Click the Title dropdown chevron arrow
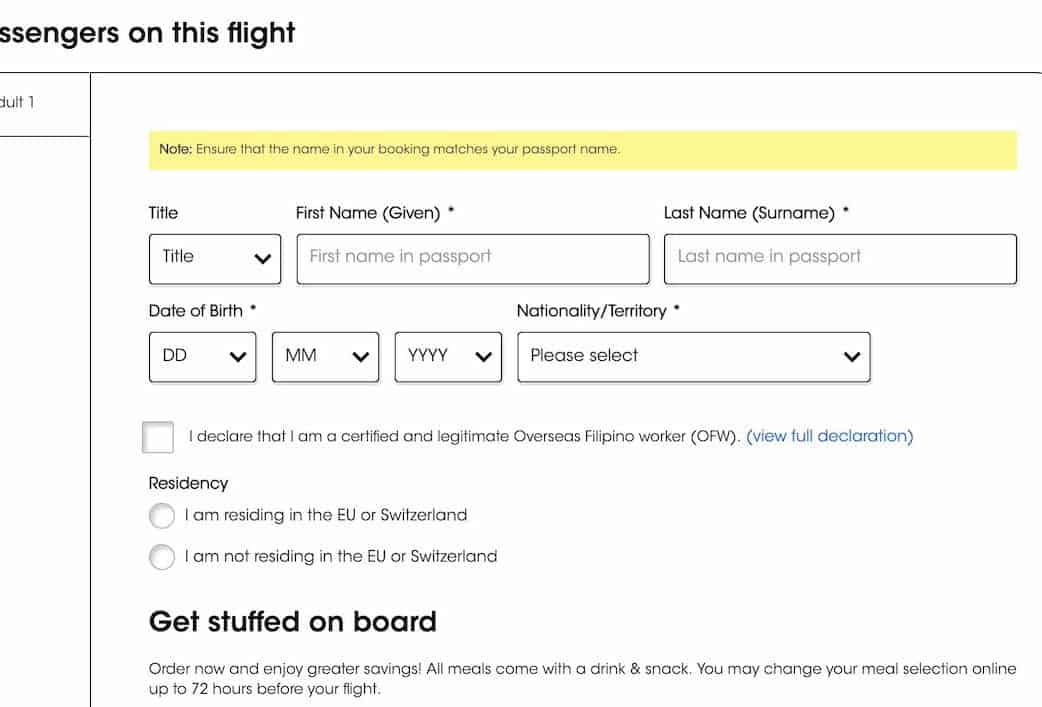The width and height of the screenshot is (1042, 707). (x=262, y=258)
